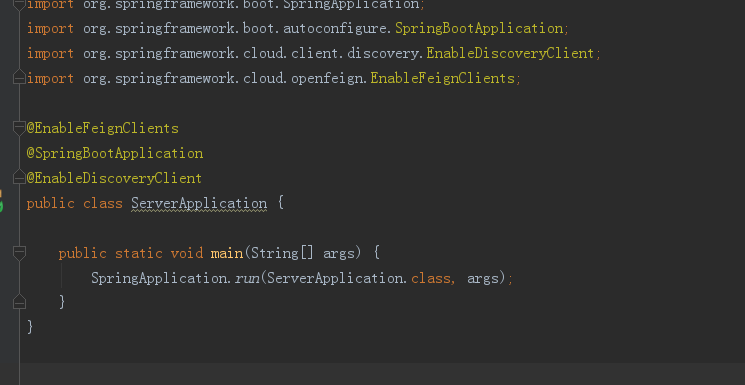Click fold end marker at main method closing brace
The height and width of the screenshot is (385, 745).
pos(19,301)
